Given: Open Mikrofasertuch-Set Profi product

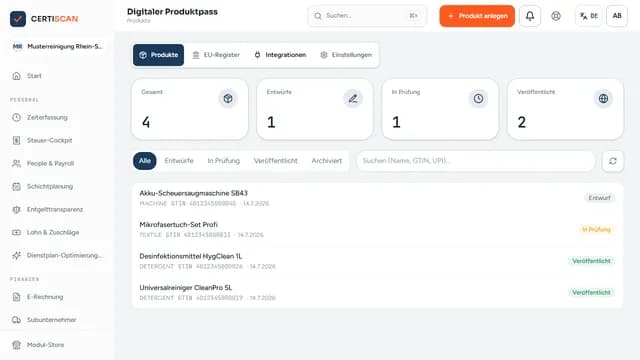Looking at the screenshot, I should [377, 229].
